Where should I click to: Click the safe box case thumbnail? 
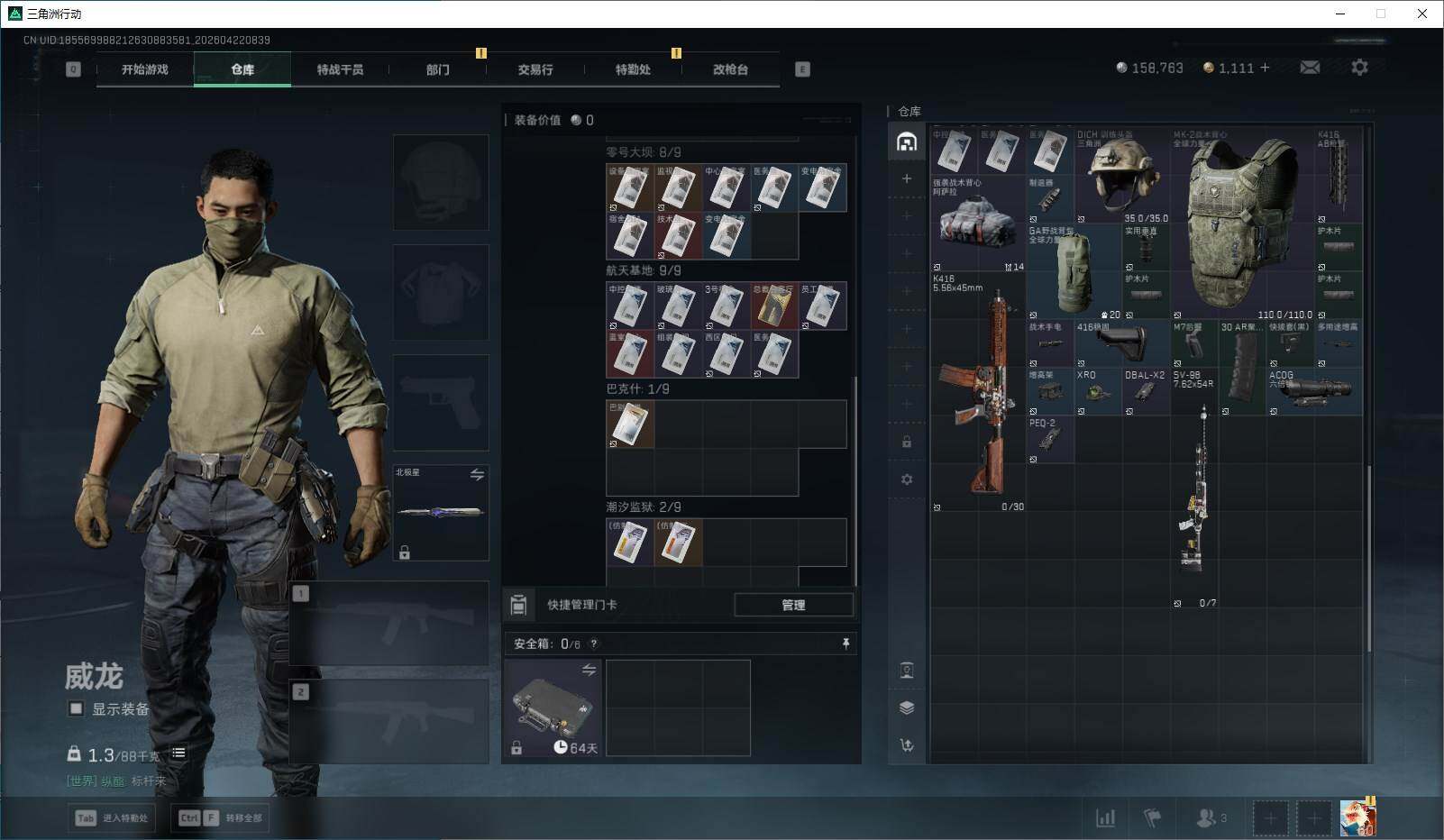[553, 708]
